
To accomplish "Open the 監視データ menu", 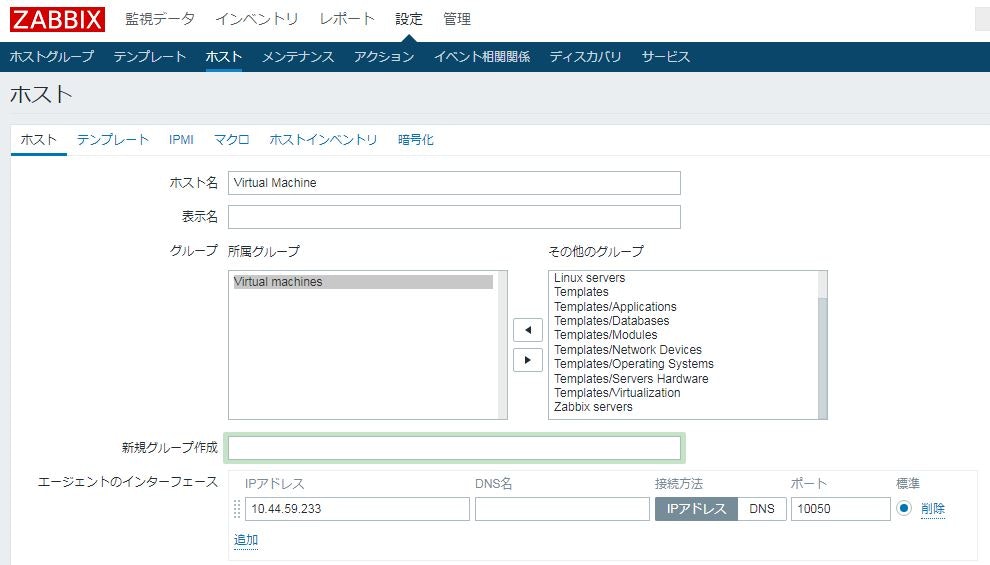I will click(x=160, y=19).
